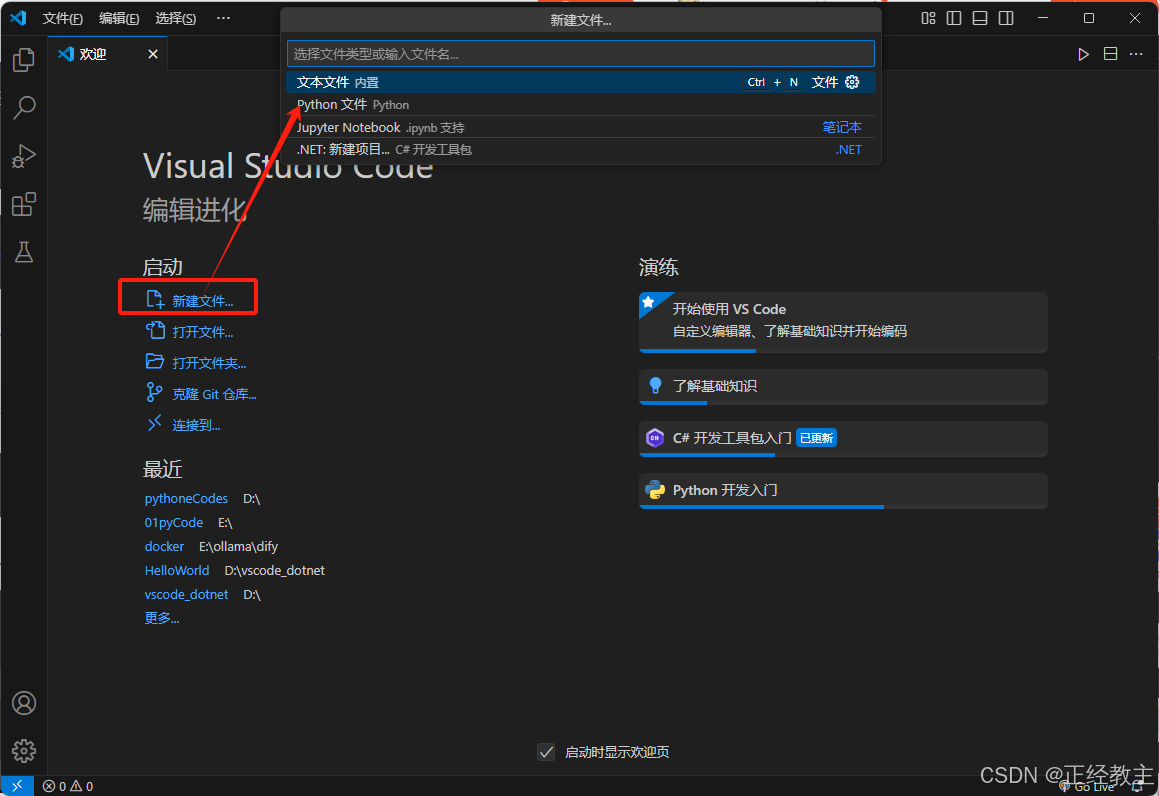Viewport: 1159px width, 796px height.
Task: Click the Python logo on Python 开发入门
Action: [x=655, y=490]
